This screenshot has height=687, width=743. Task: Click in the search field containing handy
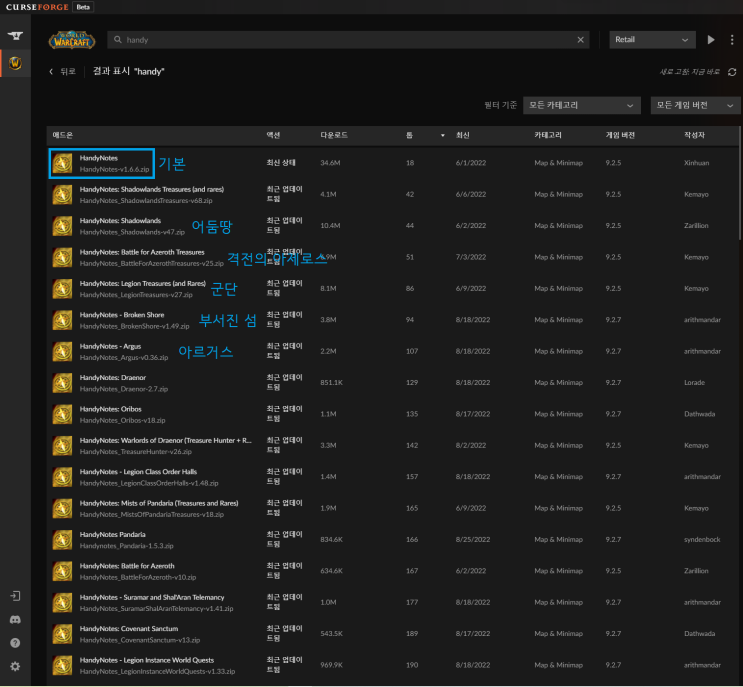coord(348,40)
